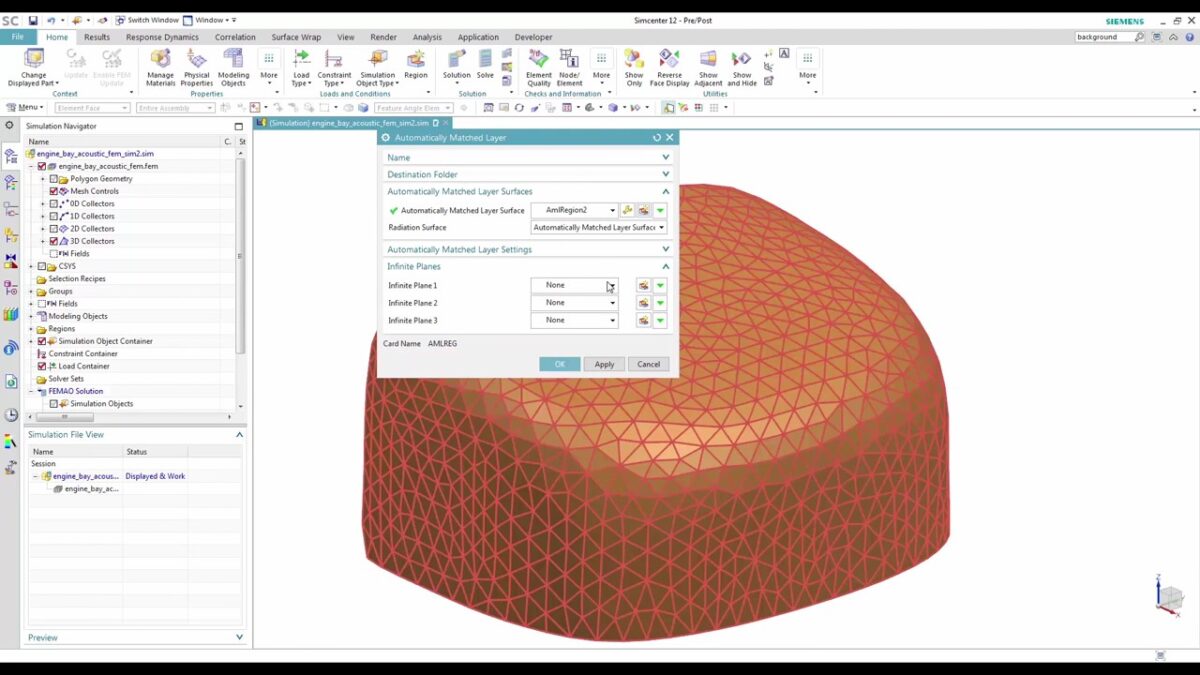Click the create-plane icon for Infinite Plane 1
The height and width of the screenshot is (675, 1200).
[643, 285]
